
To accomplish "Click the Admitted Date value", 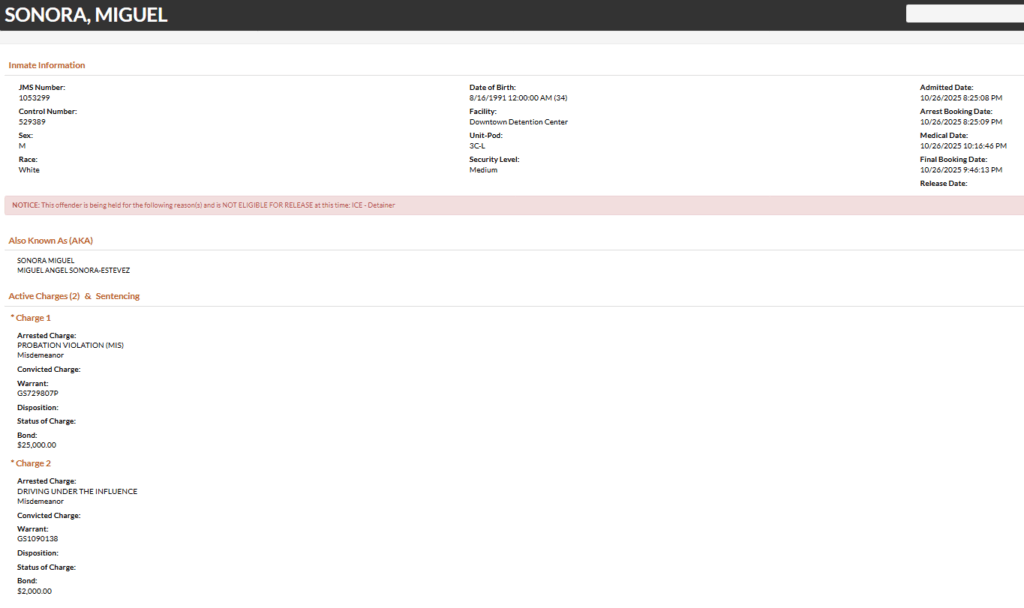I will click(961, 98).
